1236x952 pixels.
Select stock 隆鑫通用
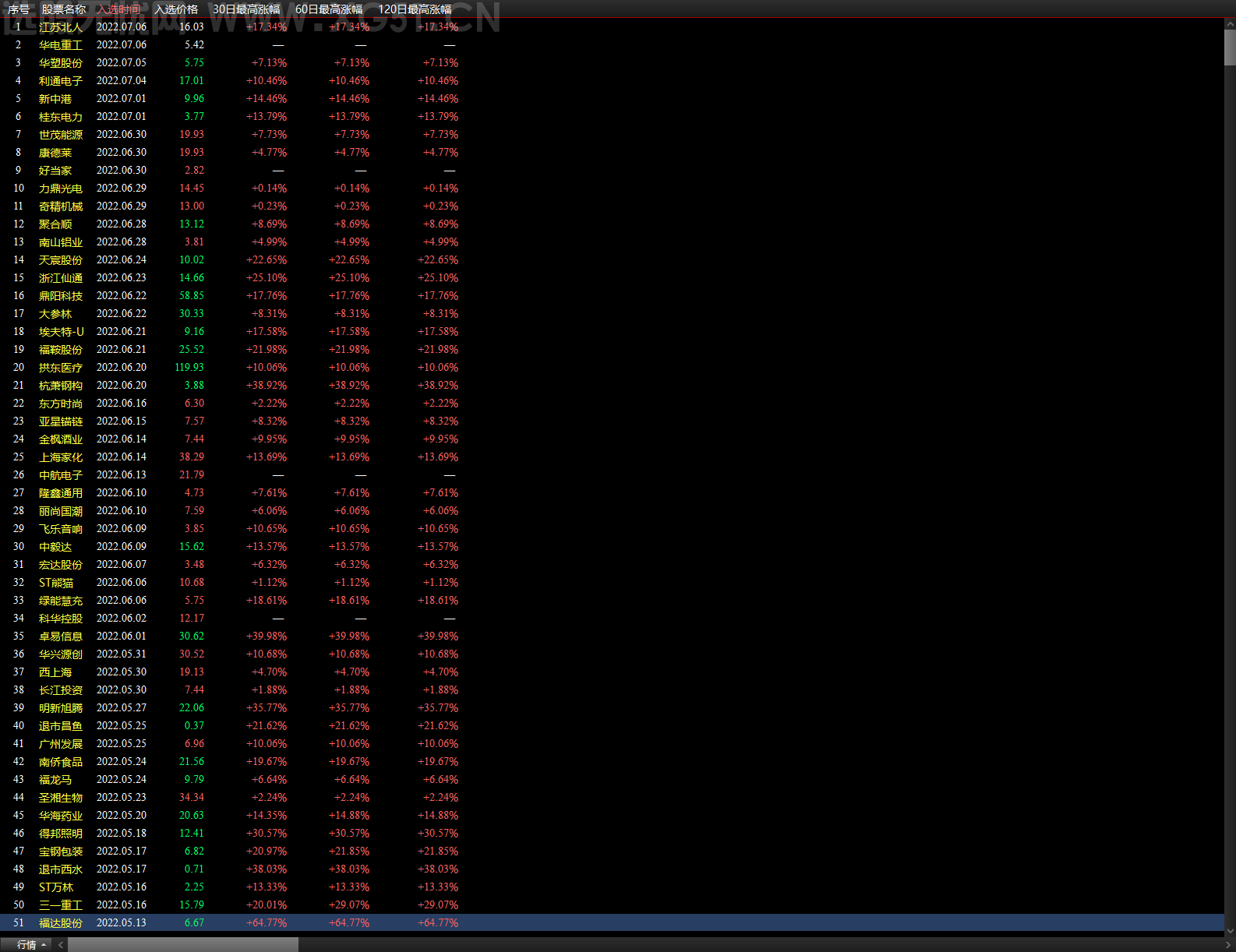61,493
